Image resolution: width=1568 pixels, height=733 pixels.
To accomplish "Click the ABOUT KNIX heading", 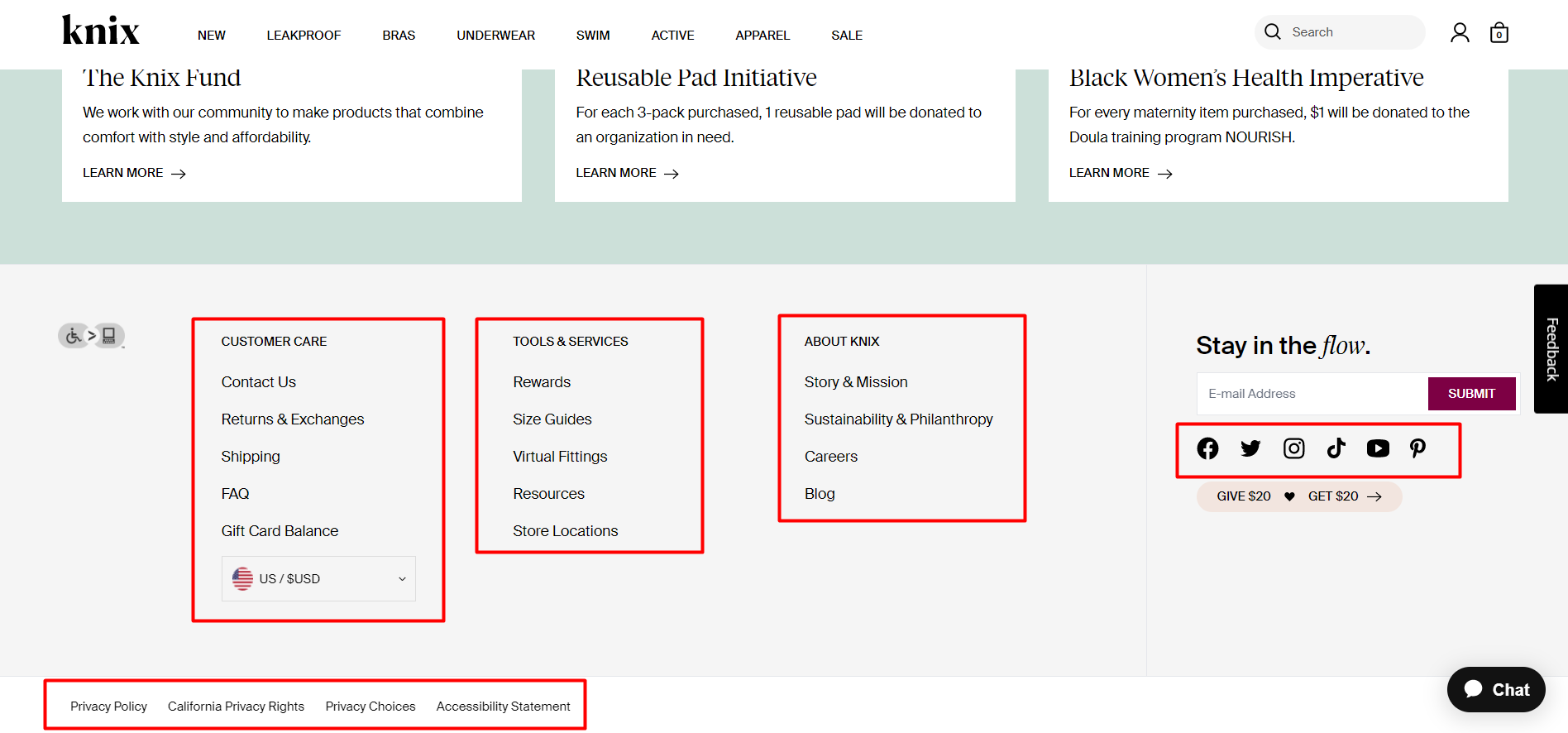I will pyautogui.click(x=842, y=342).
